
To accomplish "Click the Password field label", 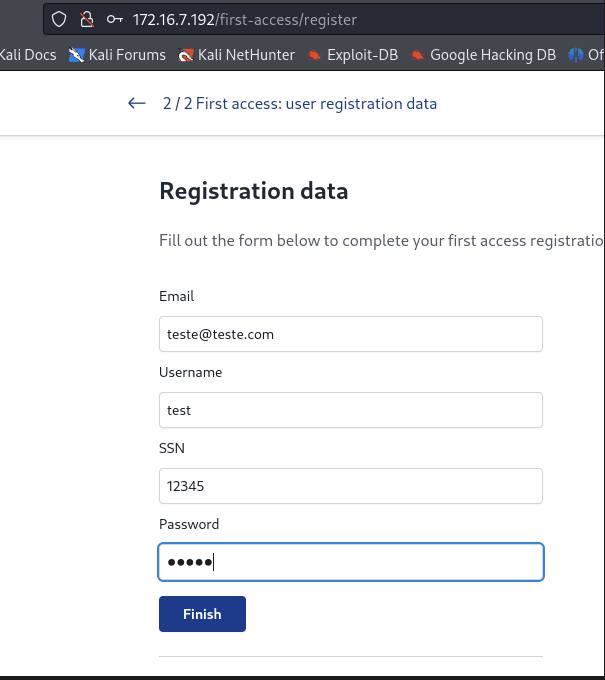I will click(188, 524).
